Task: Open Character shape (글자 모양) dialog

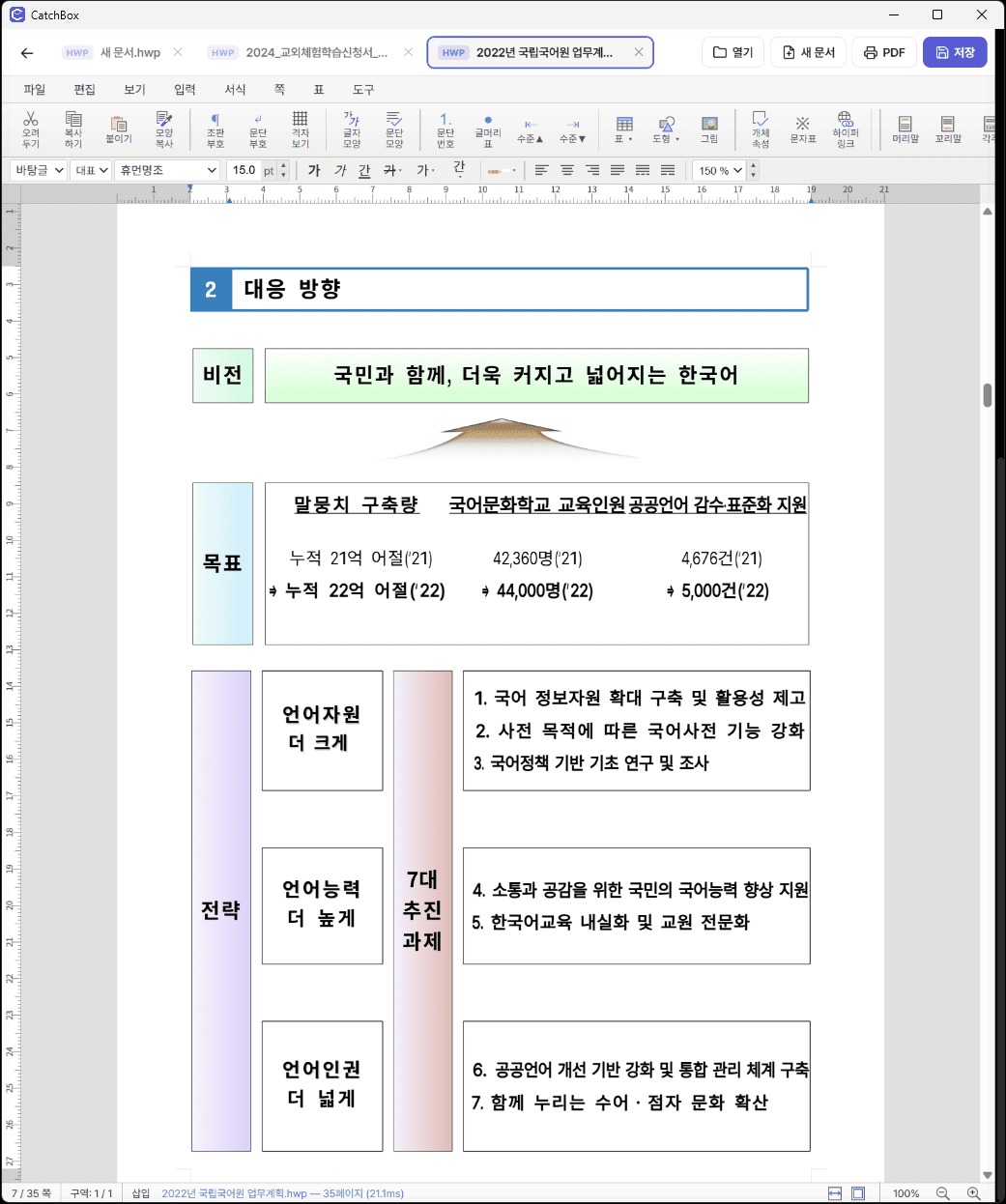Action: tap(352, 129)
